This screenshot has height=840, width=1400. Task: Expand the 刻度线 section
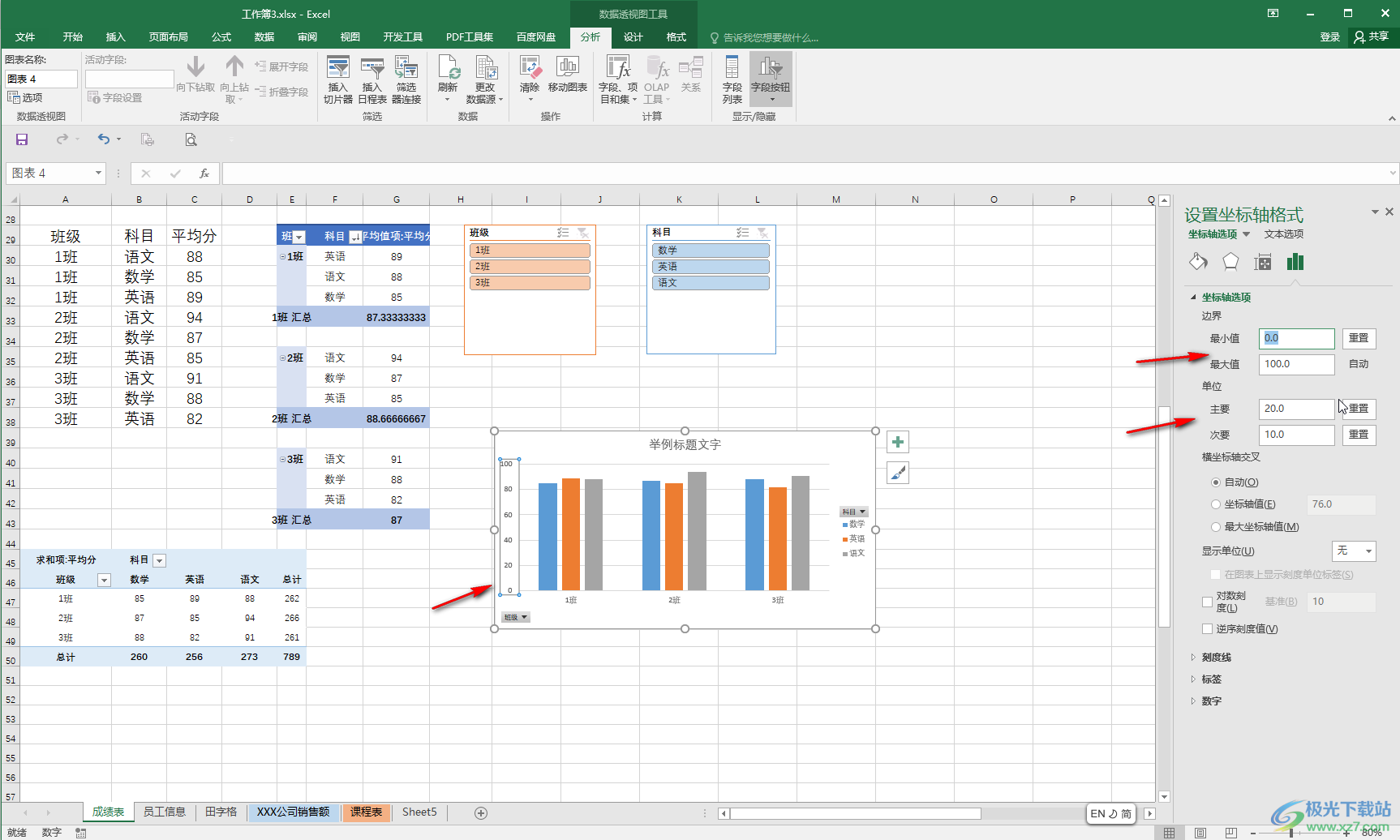(1216, 658)
